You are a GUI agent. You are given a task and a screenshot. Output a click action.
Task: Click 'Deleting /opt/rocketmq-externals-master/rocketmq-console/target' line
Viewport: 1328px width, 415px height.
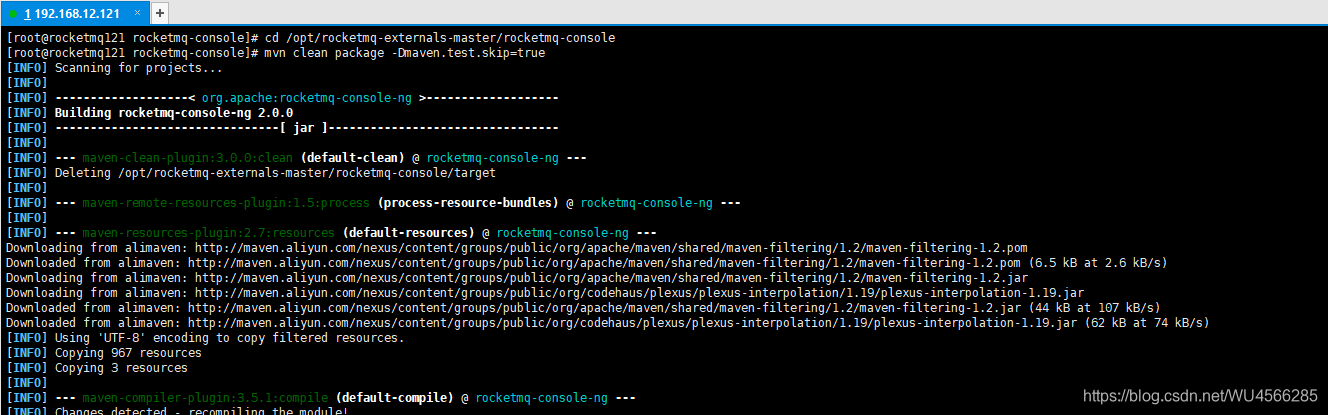[275, 173]
